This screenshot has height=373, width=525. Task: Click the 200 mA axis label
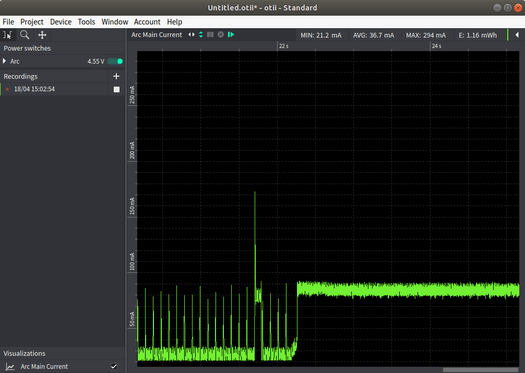click(x=132, y=150)
